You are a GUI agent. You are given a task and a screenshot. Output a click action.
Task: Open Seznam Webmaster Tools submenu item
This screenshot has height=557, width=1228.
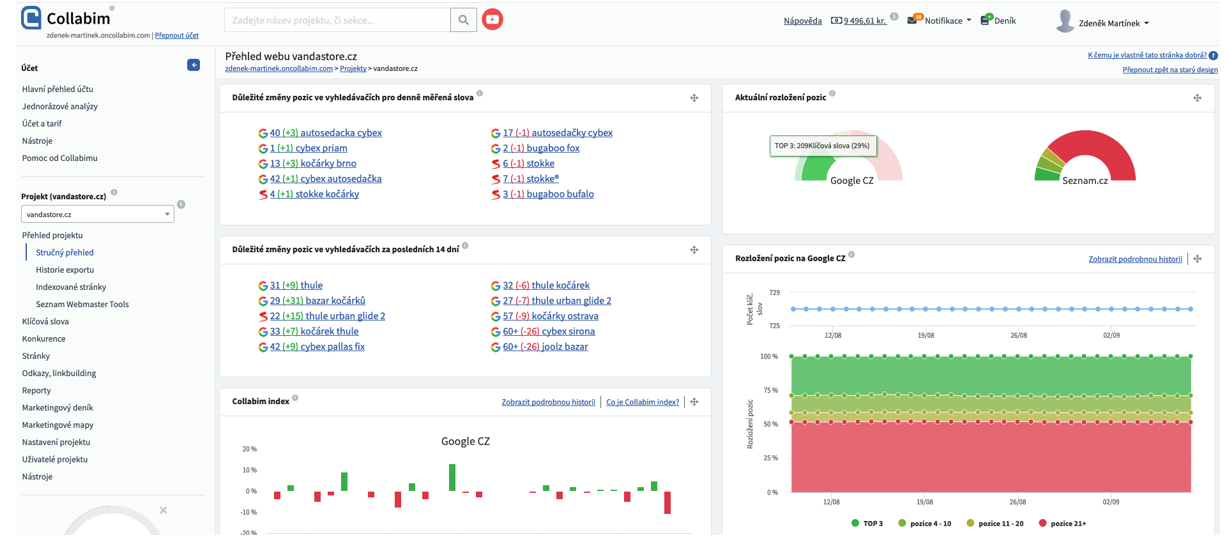82,304
